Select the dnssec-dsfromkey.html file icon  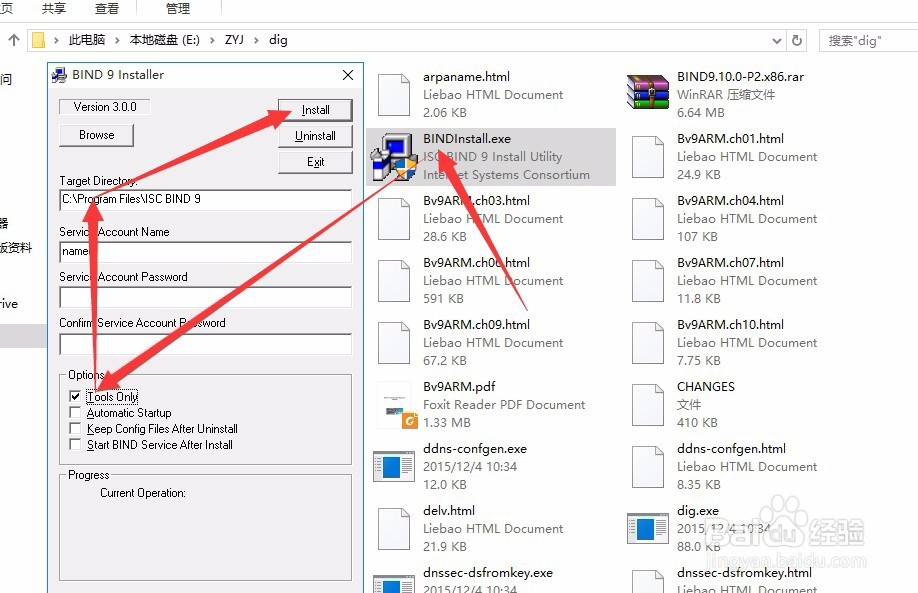tap(648, 581)
